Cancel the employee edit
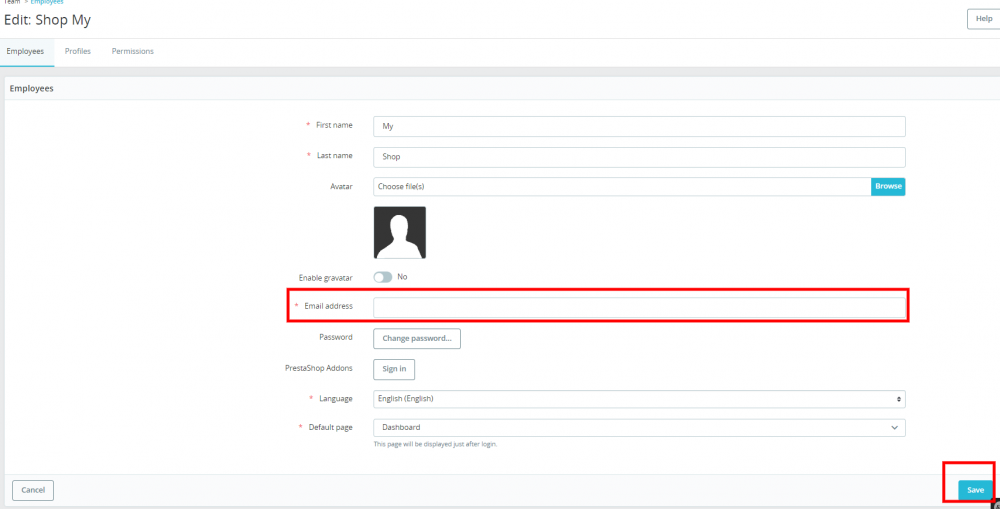This screenshot has width=1000, height=509. (33, 491)
